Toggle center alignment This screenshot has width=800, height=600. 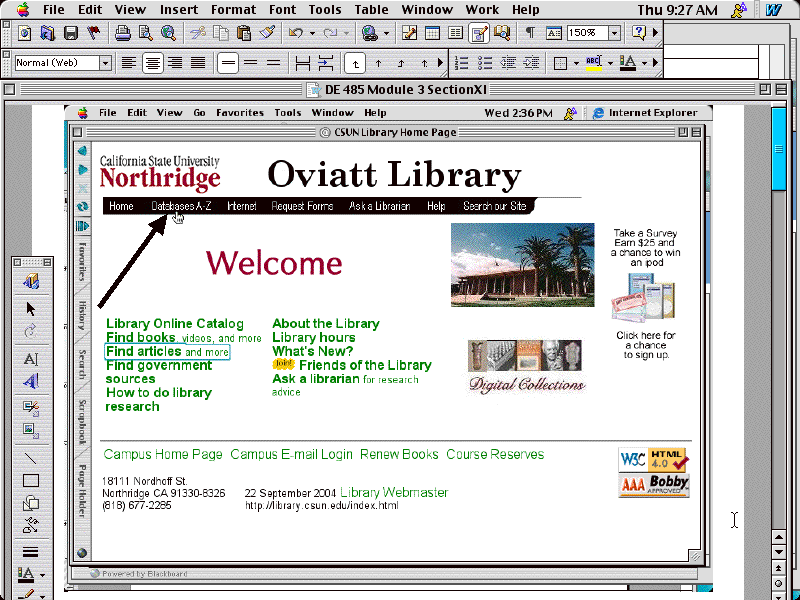[x=153, y=63]
